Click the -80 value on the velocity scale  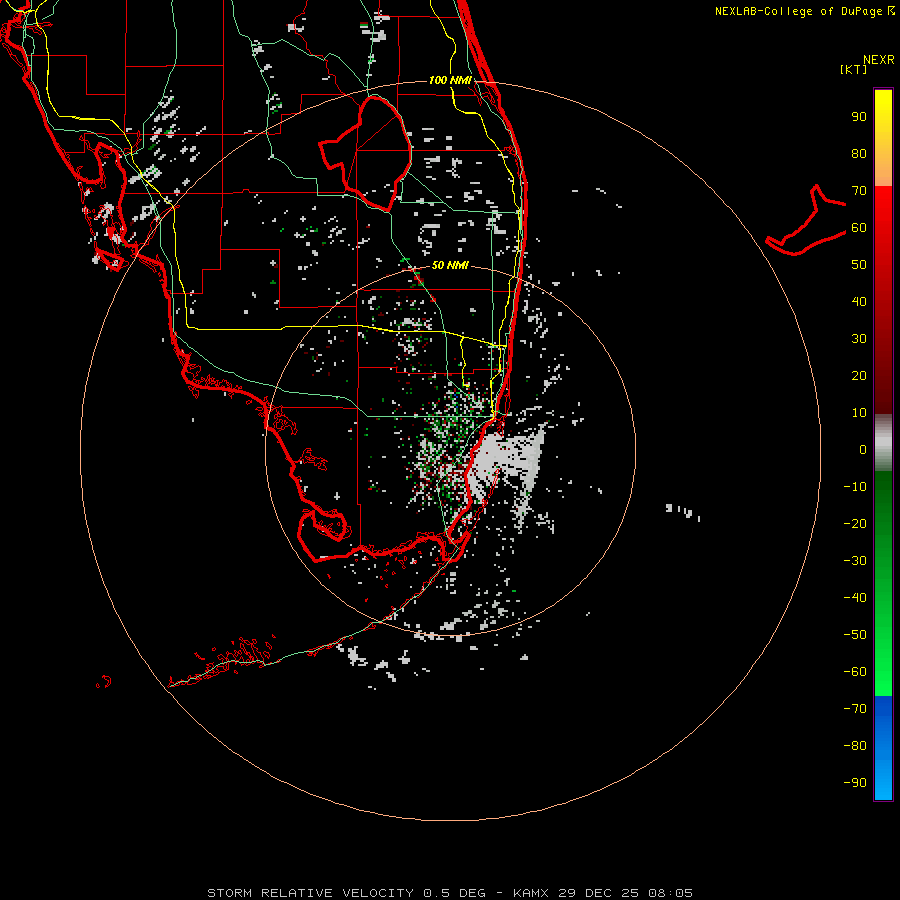pos(855,746)
